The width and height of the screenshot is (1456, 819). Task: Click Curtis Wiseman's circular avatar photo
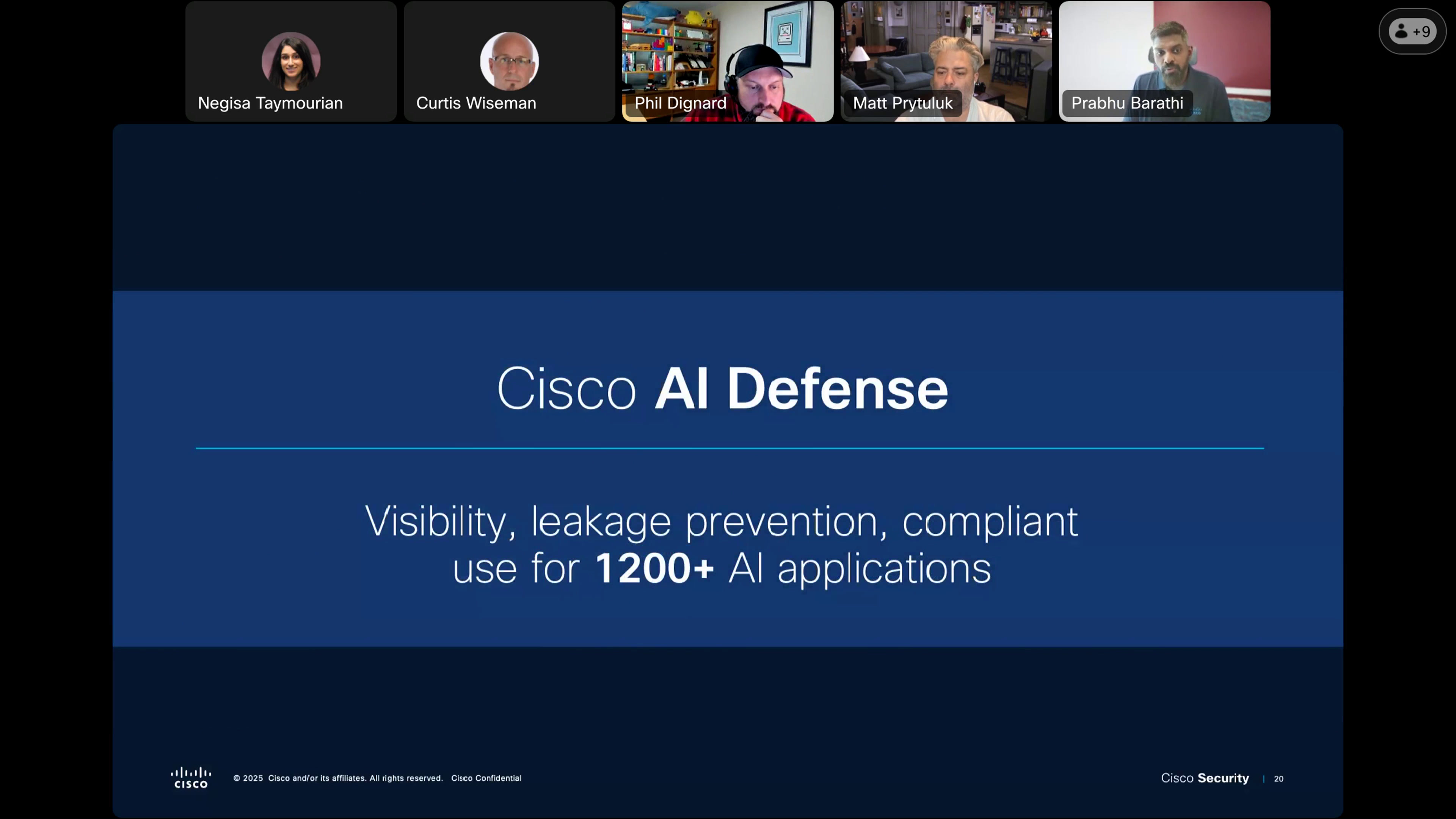pyautogui.click(x=509, y=61)
